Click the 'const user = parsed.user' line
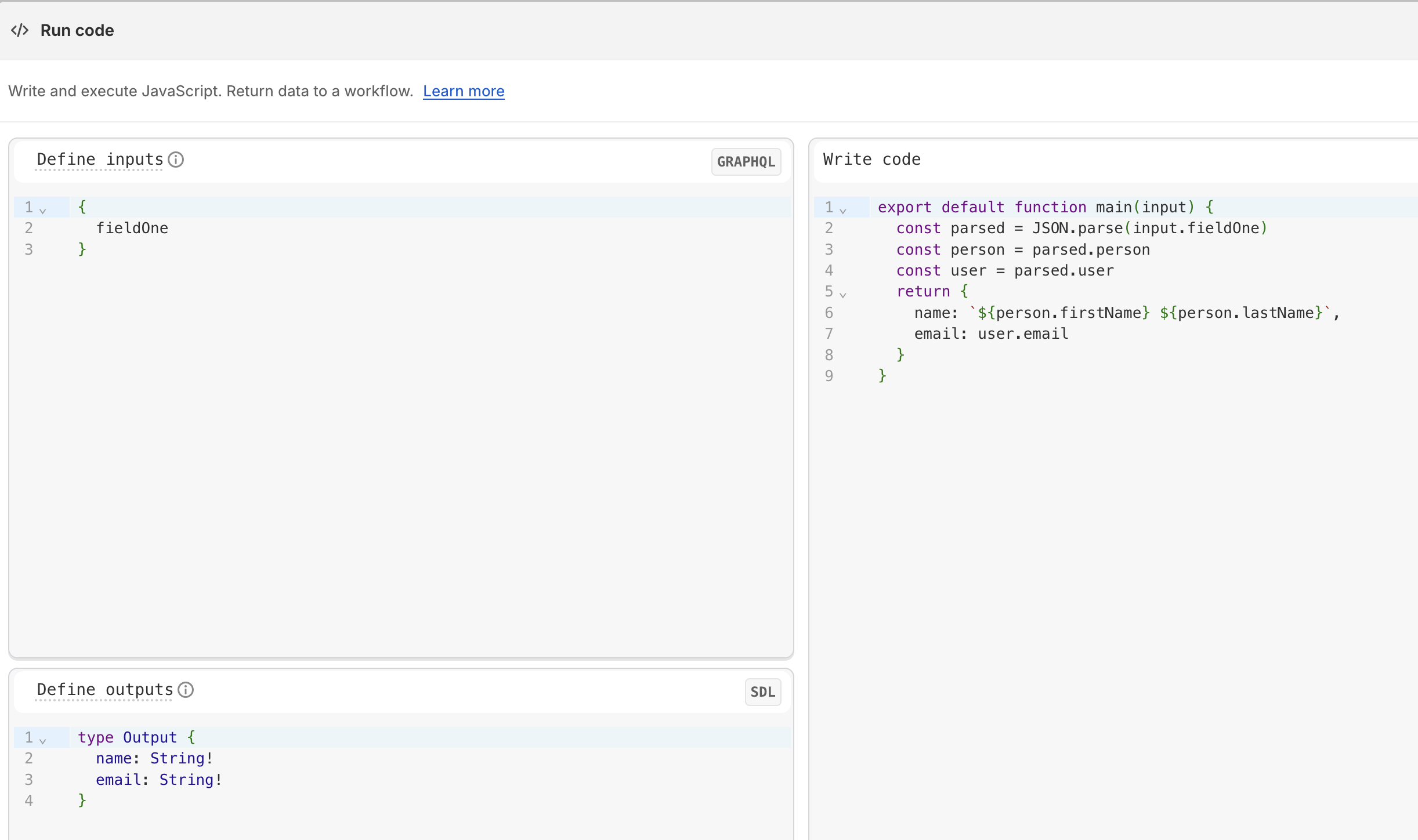Viewport: 1418px width, 840px height. [1005, 270]
